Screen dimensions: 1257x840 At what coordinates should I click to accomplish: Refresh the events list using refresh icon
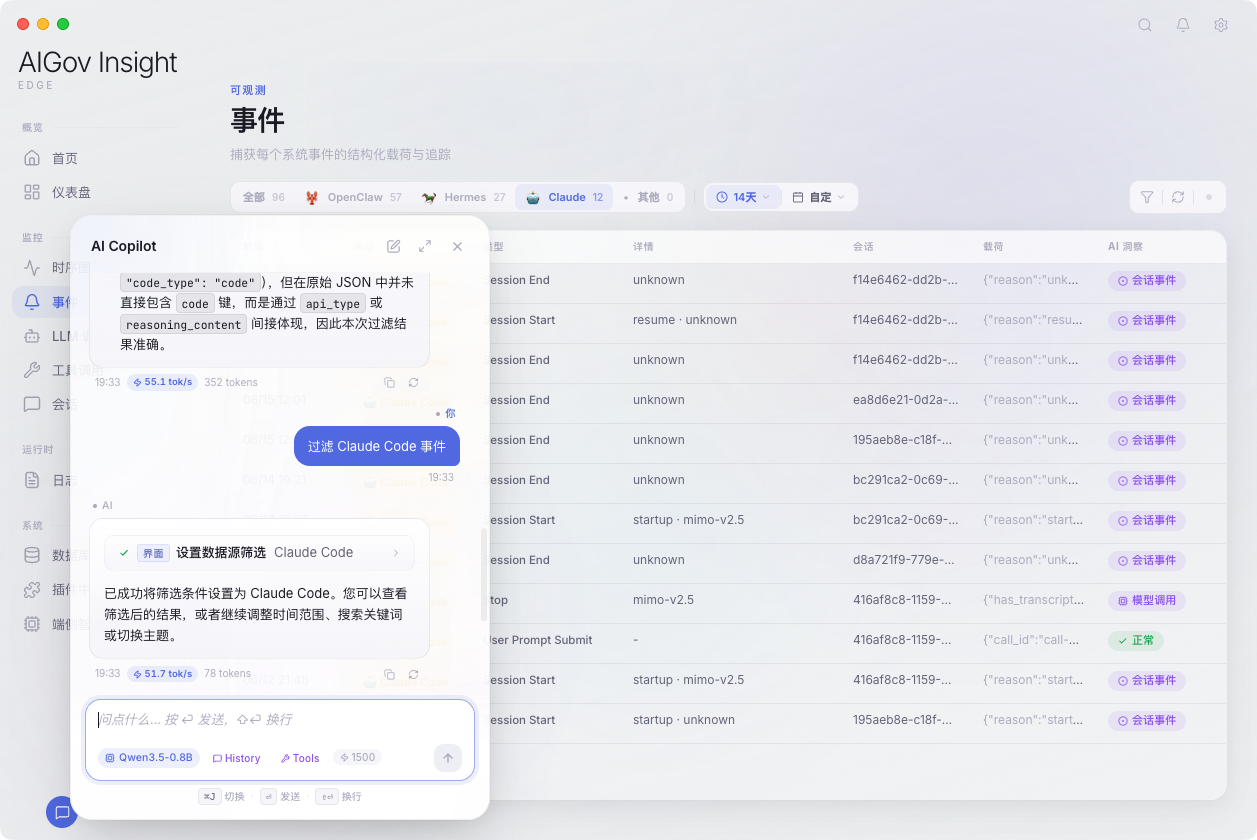click(1178, 197)
